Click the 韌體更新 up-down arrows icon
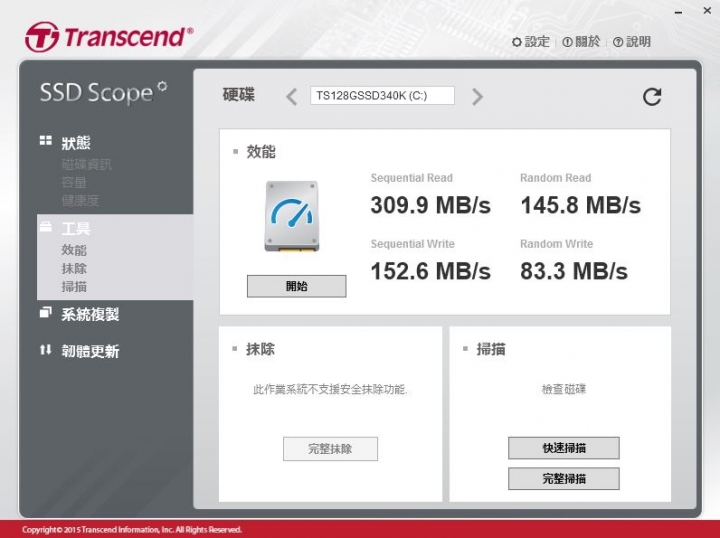720x538 pixels. pyautogui.click(x=45, y=350)
